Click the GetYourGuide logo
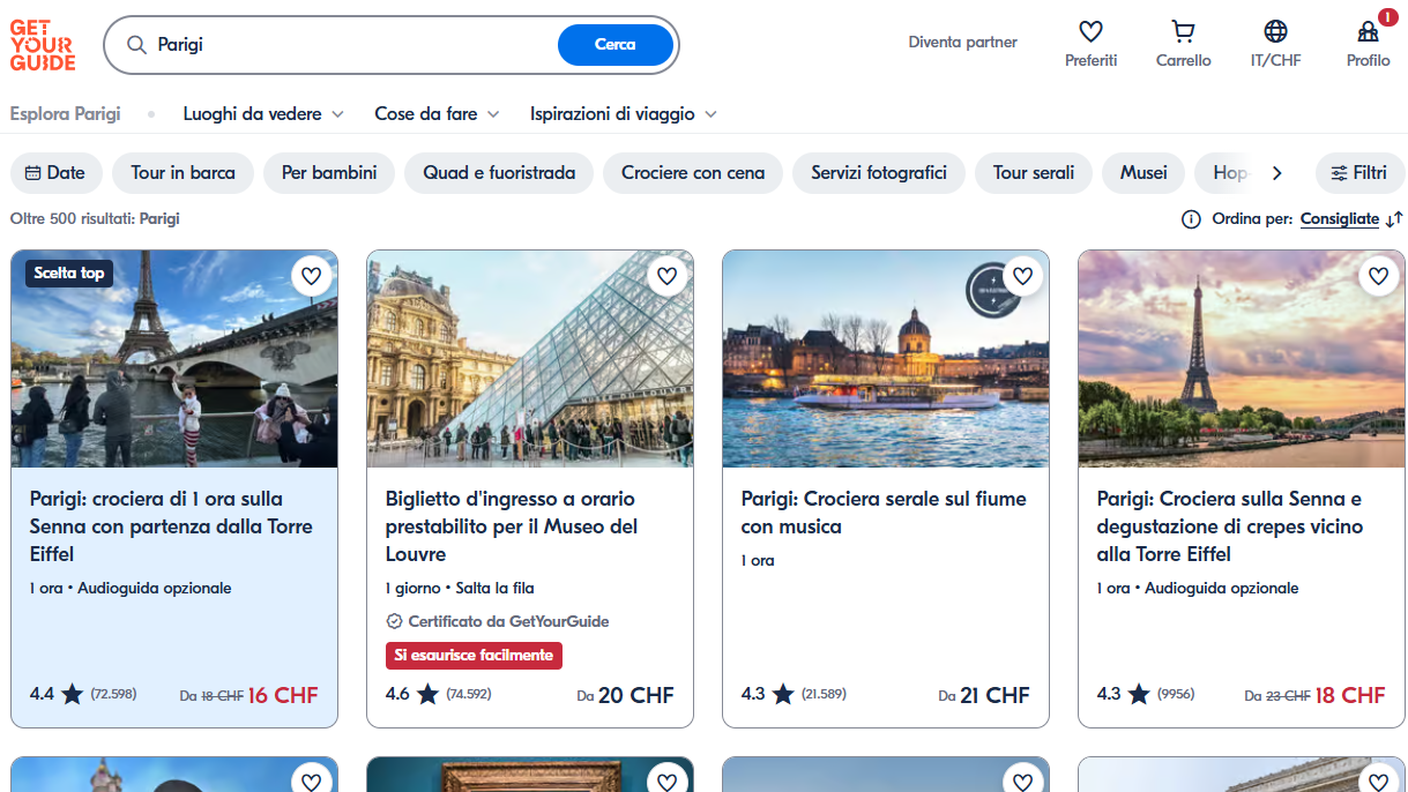The image size is (1408, 792). (43, 45)
